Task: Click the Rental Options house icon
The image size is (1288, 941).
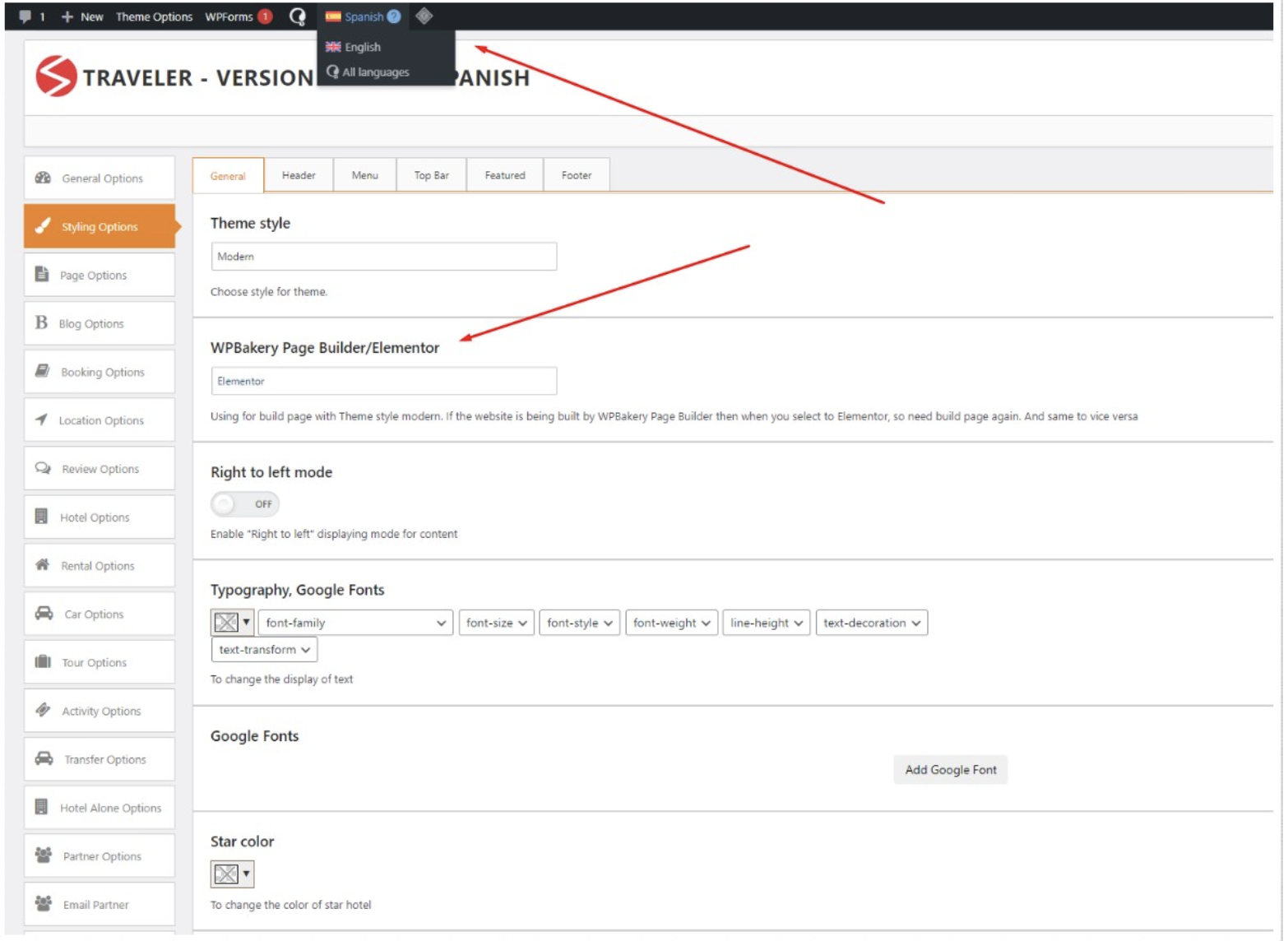Action: [x=42, y=564]
